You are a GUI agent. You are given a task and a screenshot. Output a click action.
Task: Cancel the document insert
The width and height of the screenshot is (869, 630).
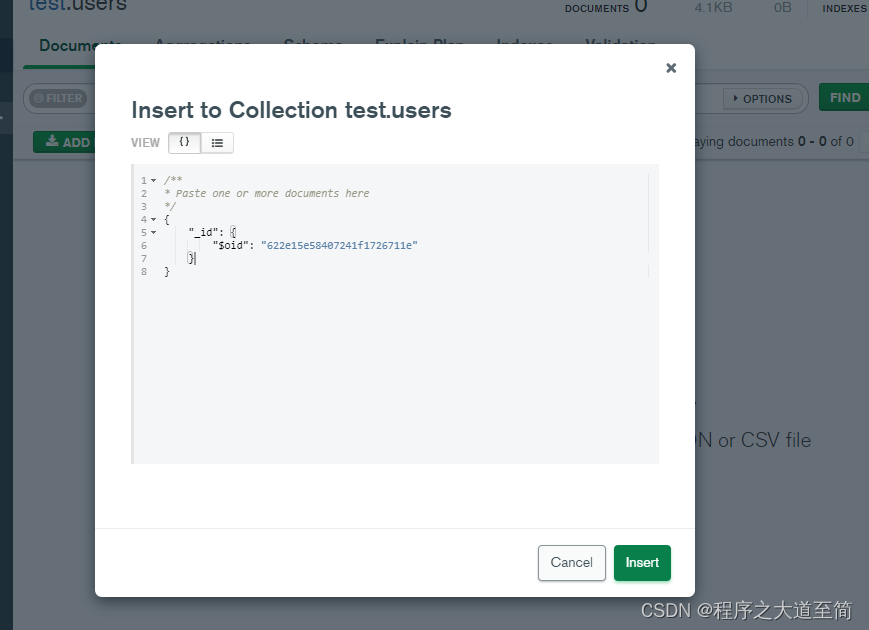571,562
